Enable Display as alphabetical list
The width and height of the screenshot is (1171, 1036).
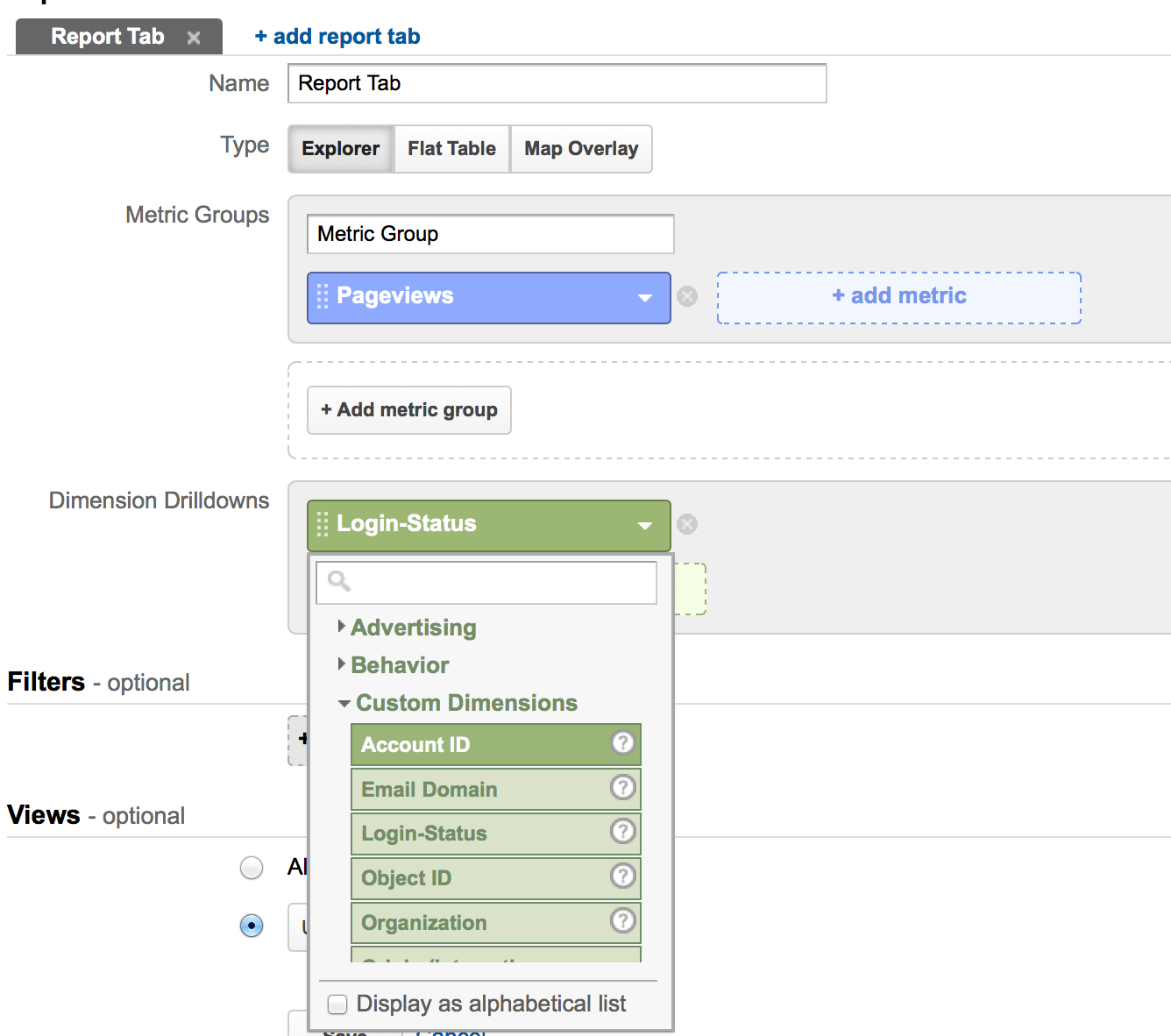337,1004
